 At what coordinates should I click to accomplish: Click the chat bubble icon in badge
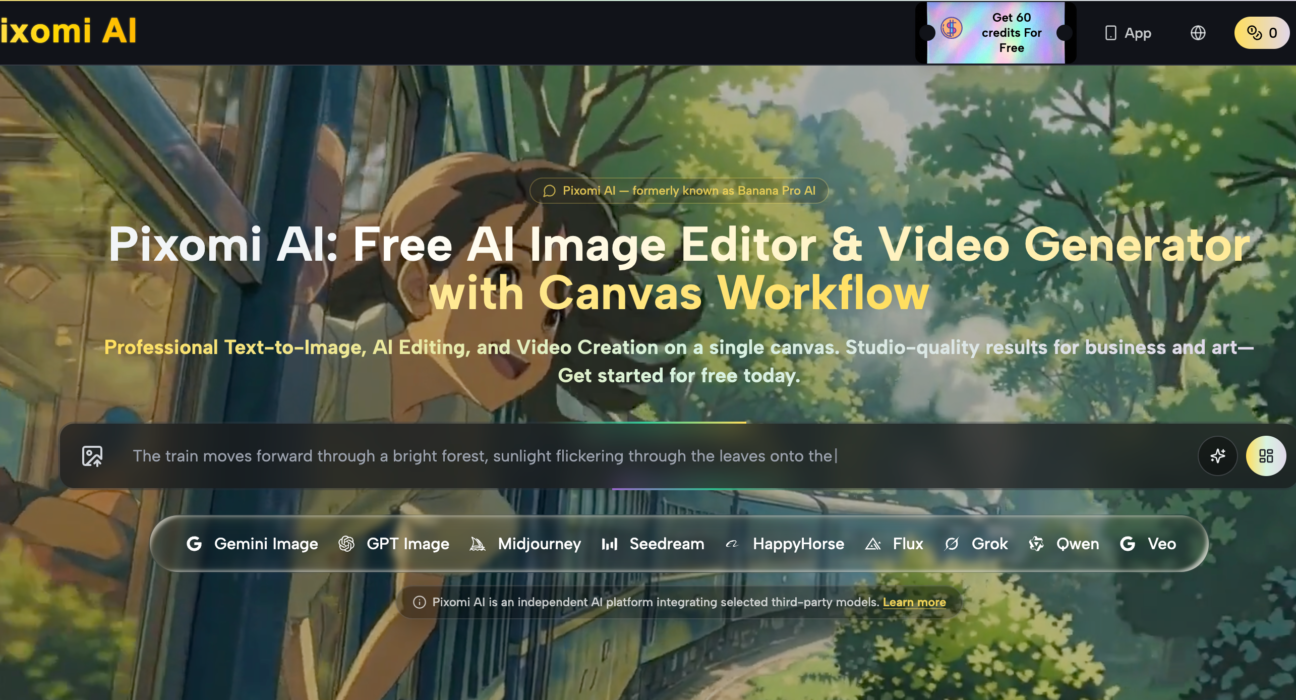click(x=548, y=190)
